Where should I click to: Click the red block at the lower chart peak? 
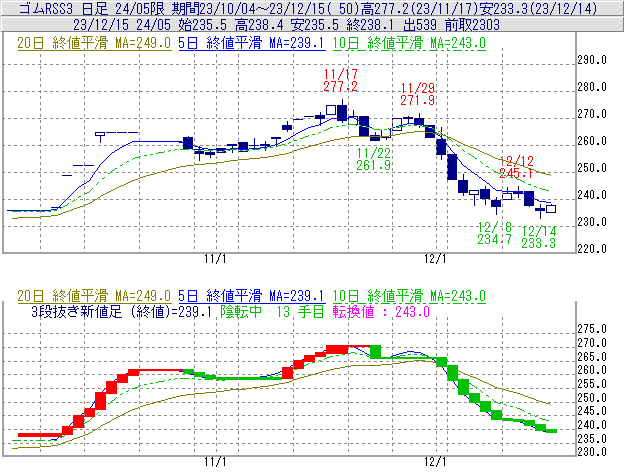point(337,350)
